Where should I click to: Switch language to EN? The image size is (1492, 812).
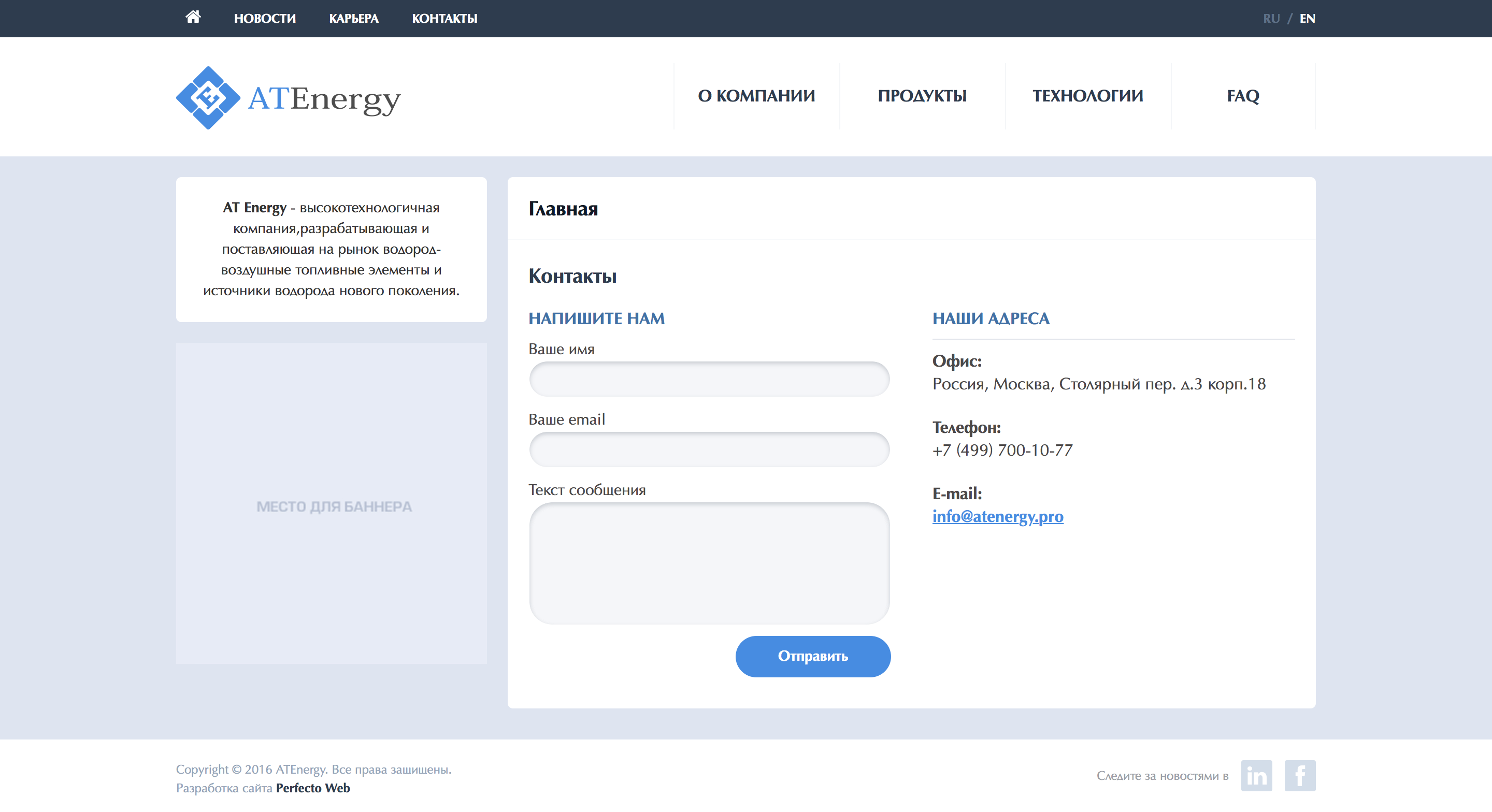[1307, 19]
